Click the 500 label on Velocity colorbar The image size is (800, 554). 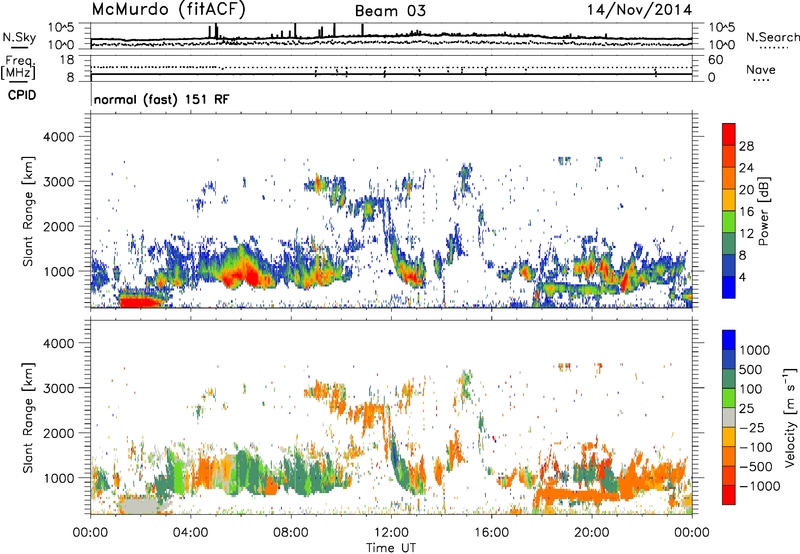(x=751, y=369)
